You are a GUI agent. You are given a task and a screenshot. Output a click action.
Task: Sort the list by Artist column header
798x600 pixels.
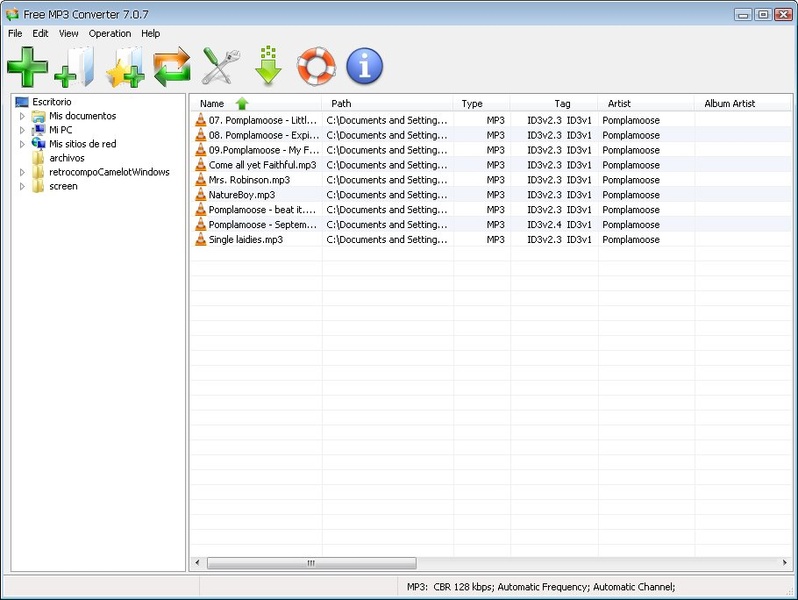click(619, 104)
